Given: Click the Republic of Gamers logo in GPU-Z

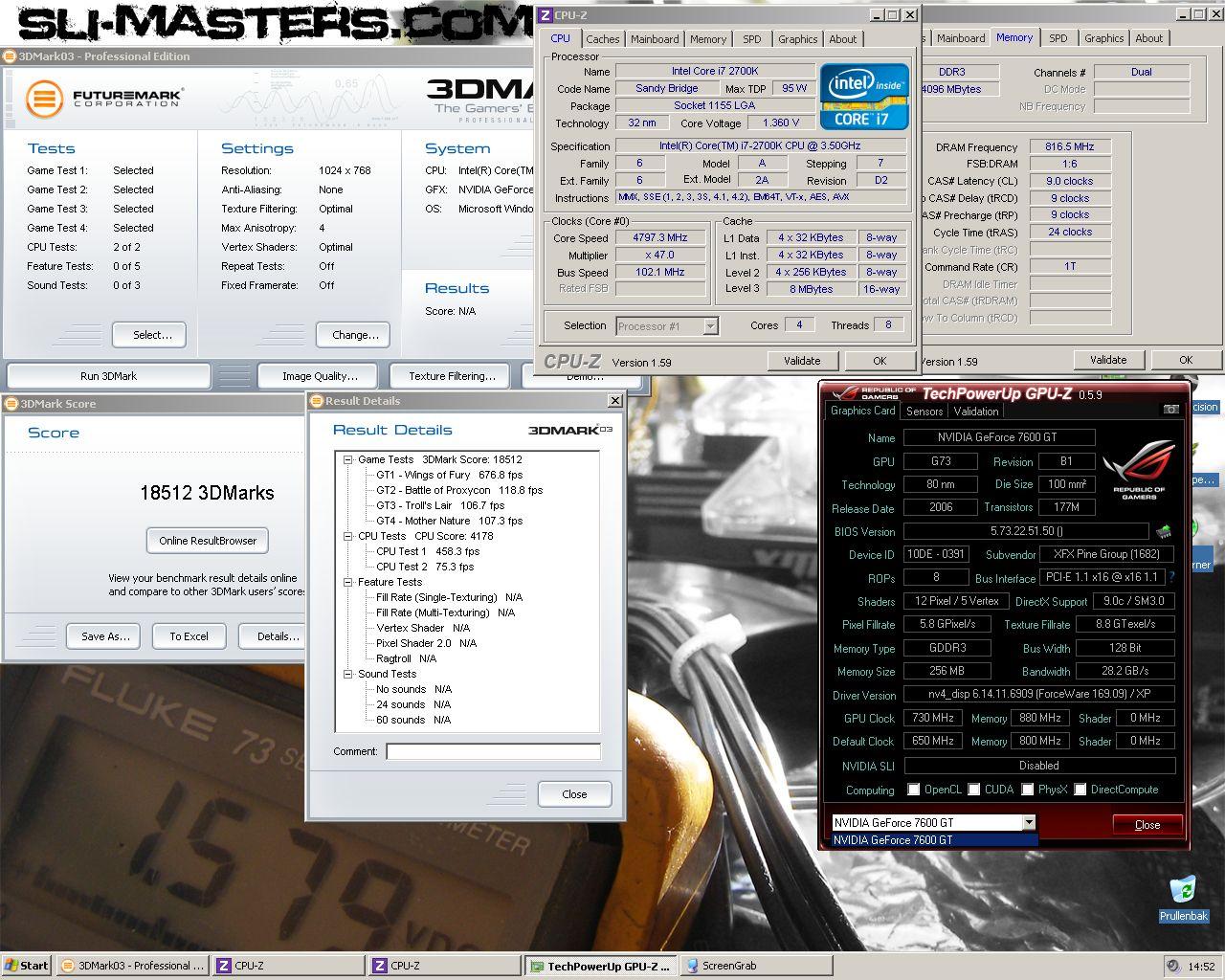Looking at the screenshot, I should pyautogui.click(x=1139, y=469).
